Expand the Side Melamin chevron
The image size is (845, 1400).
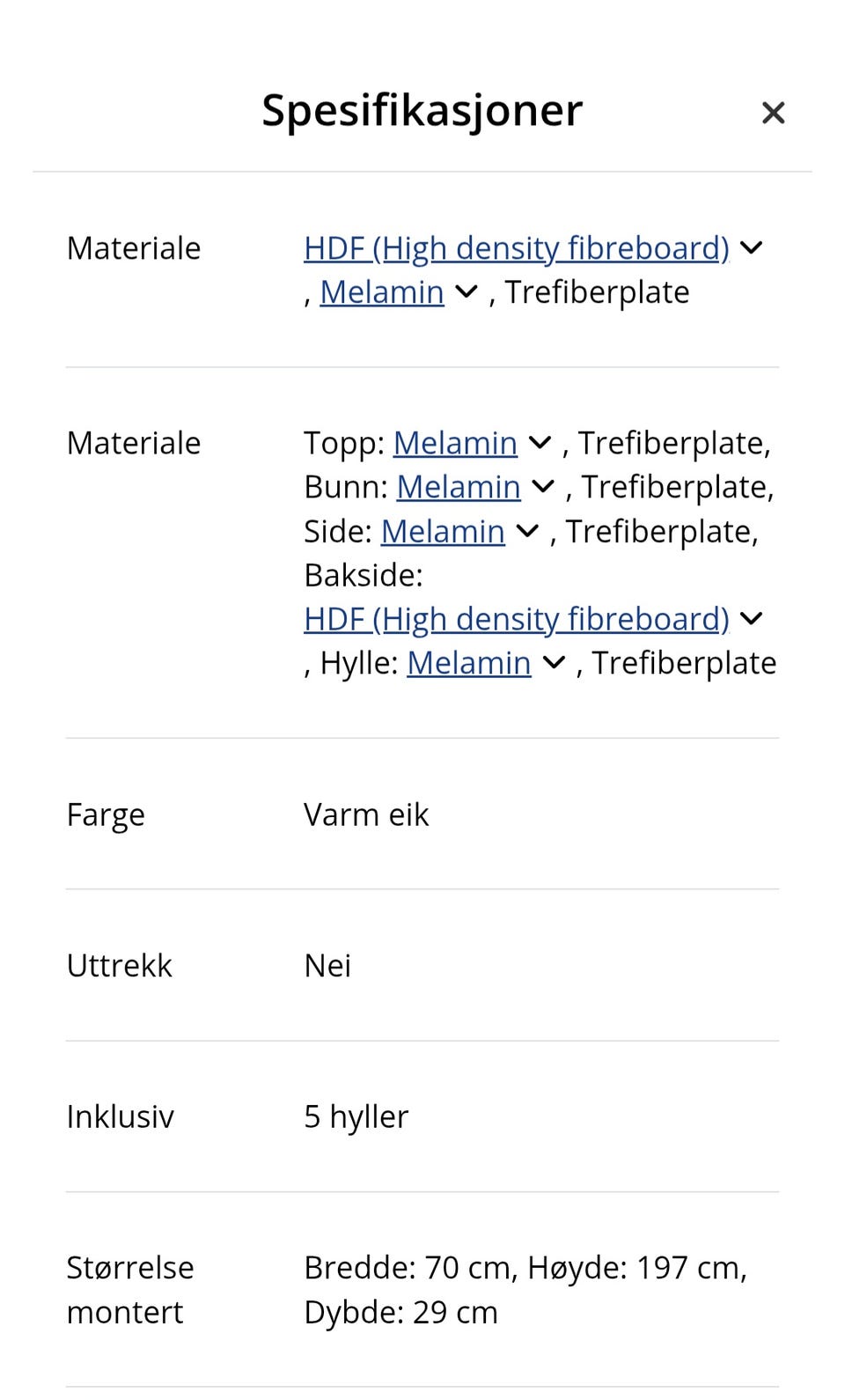(525, 530)
